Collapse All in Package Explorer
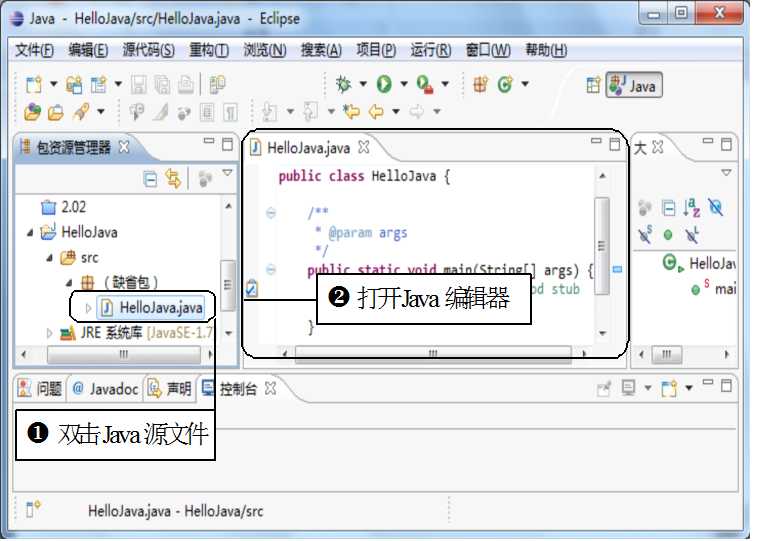 150,180
